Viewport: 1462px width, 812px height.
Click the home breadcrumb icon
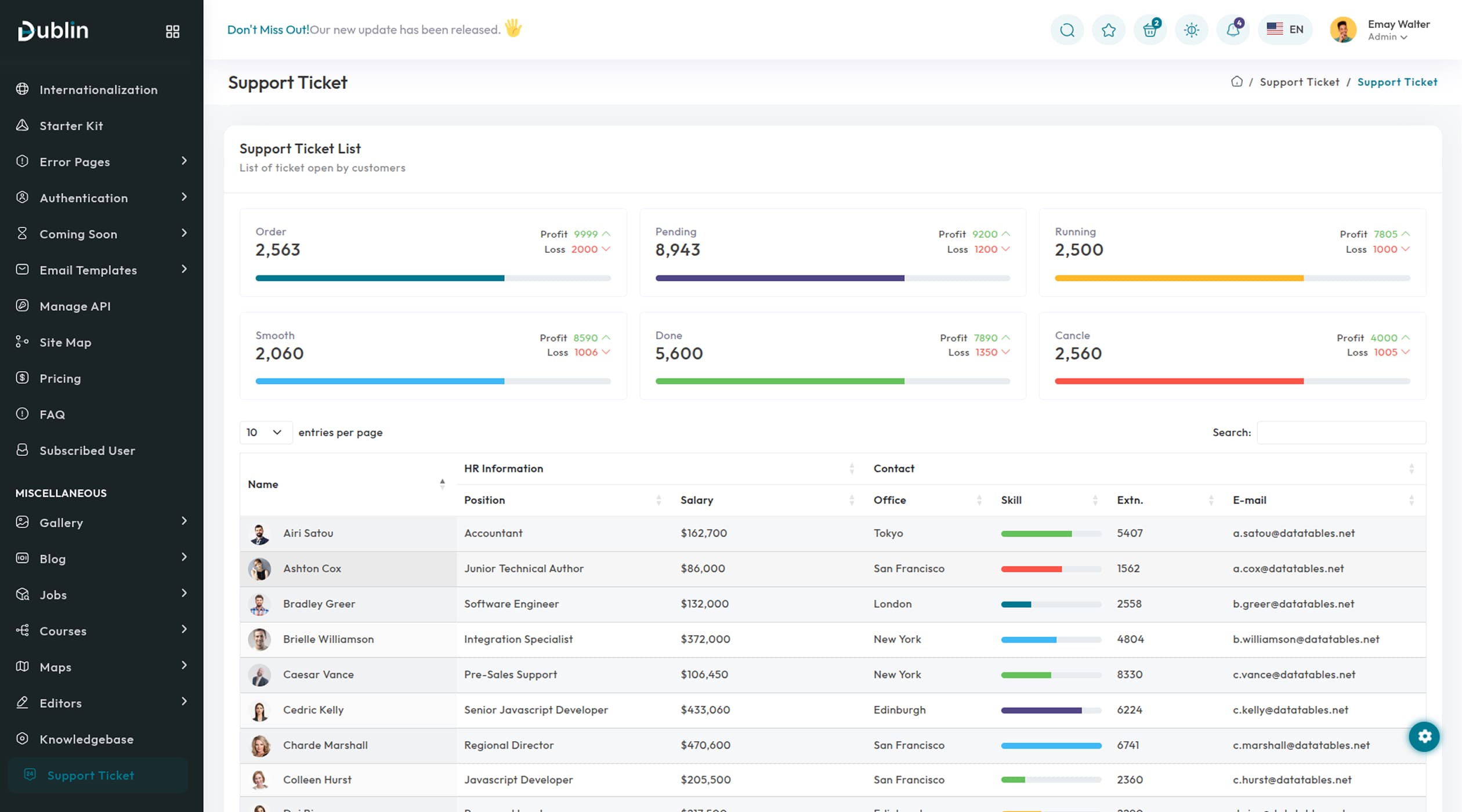pos(1237,82)
